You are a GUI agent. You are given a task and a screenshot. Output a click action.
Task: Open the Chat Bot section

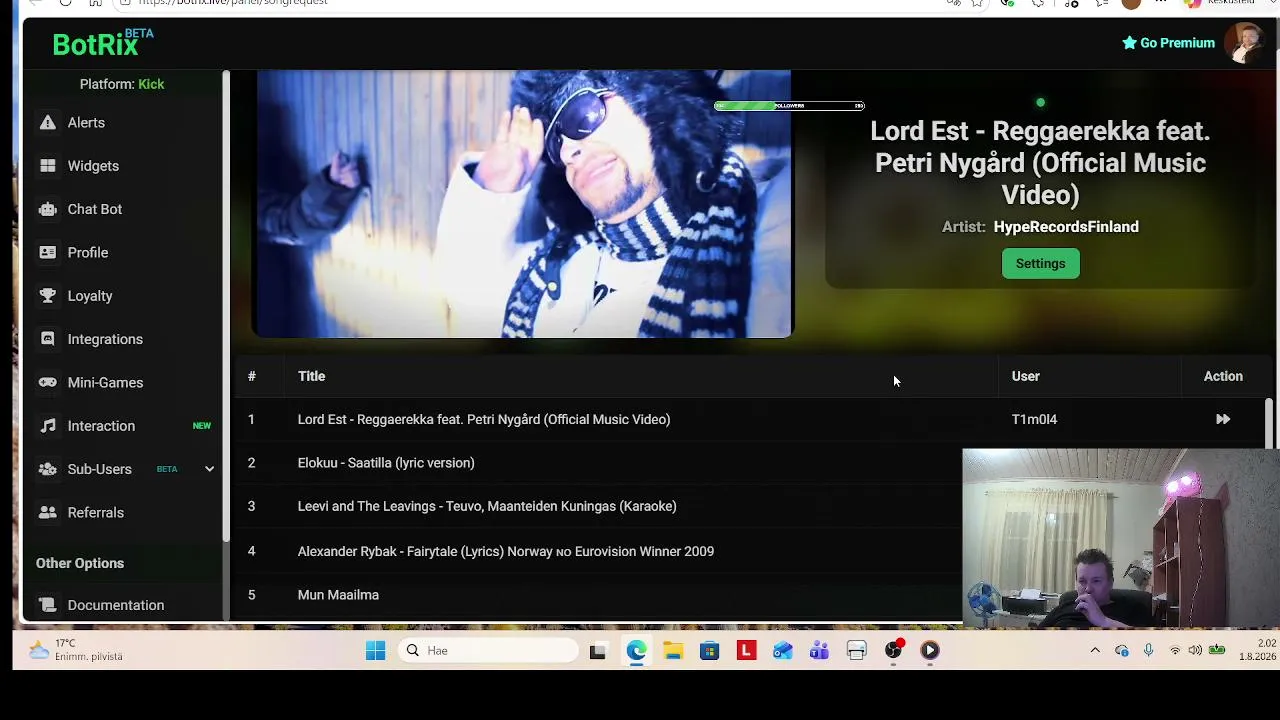[95, 209]
